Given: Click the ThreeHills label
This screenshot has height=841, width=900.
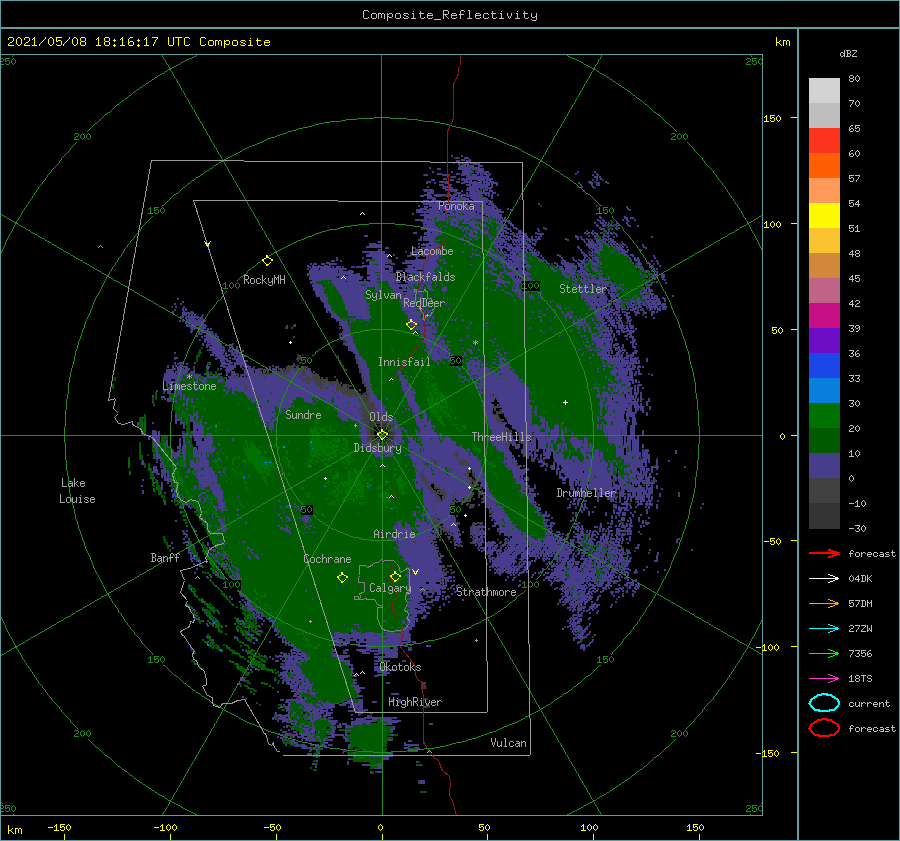Looking at the screenshot, I should click(x=502, y=437).
